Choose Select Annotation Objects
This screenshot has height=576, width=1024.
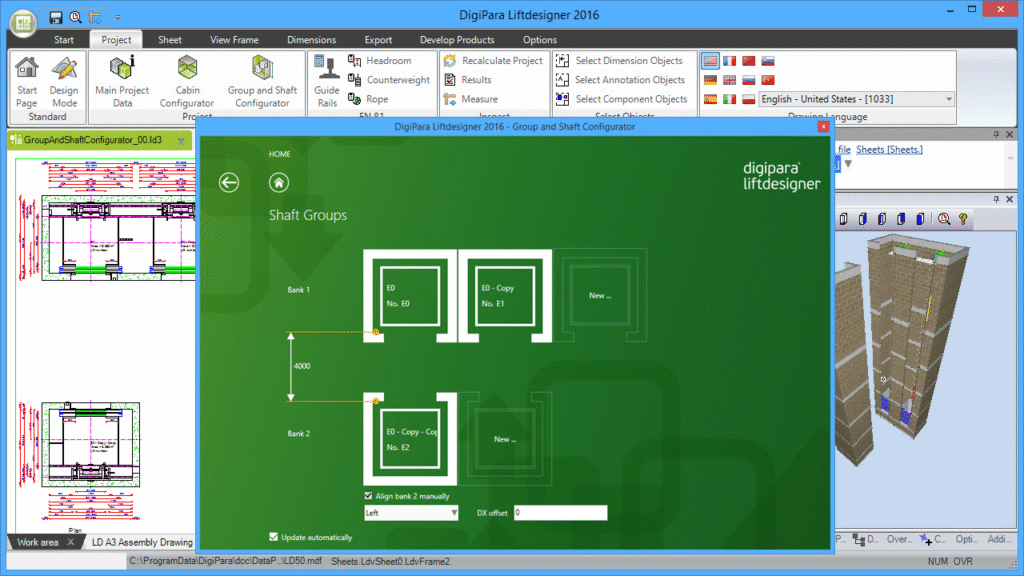[620, 80]
